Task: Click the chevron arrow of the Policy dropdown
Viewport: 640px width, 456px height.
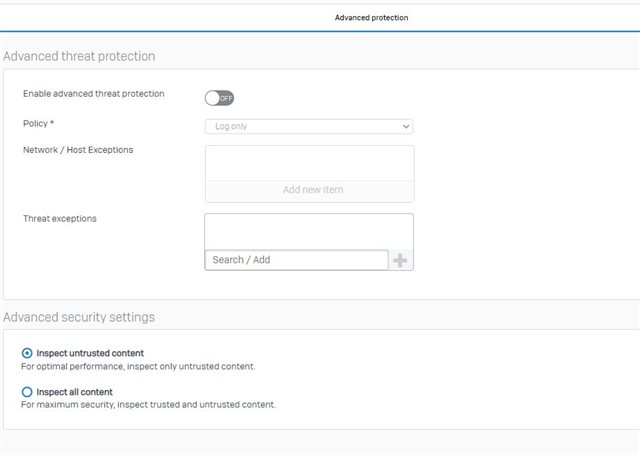Action: [406, 127]
